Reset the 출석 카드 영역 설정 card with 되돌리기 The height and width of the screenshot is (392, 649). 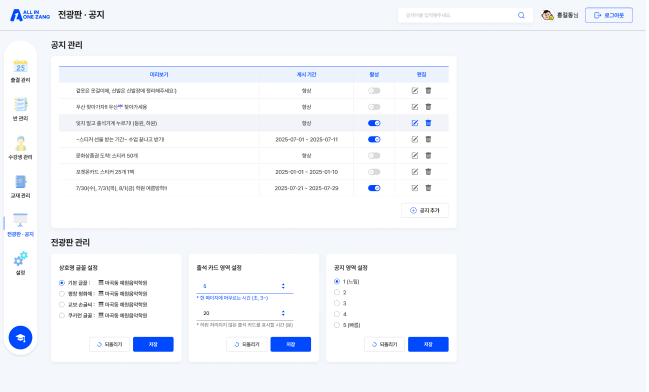(x=247, y=344)
